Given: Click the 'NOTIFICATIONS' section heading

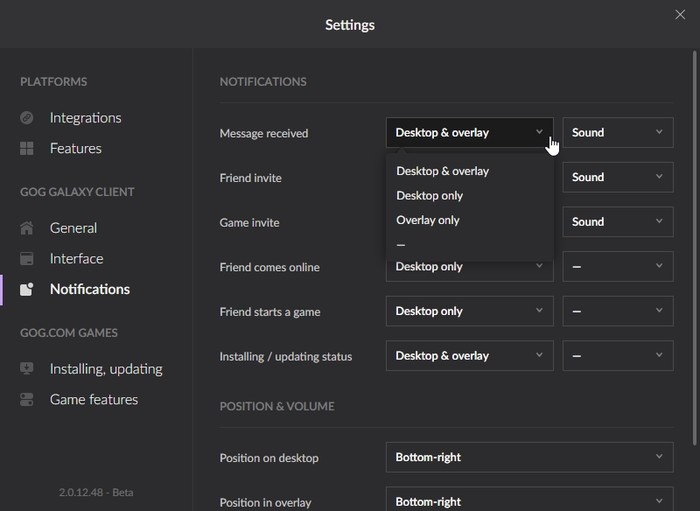Looking at the screenshot, I should click(x=263, y=82).
